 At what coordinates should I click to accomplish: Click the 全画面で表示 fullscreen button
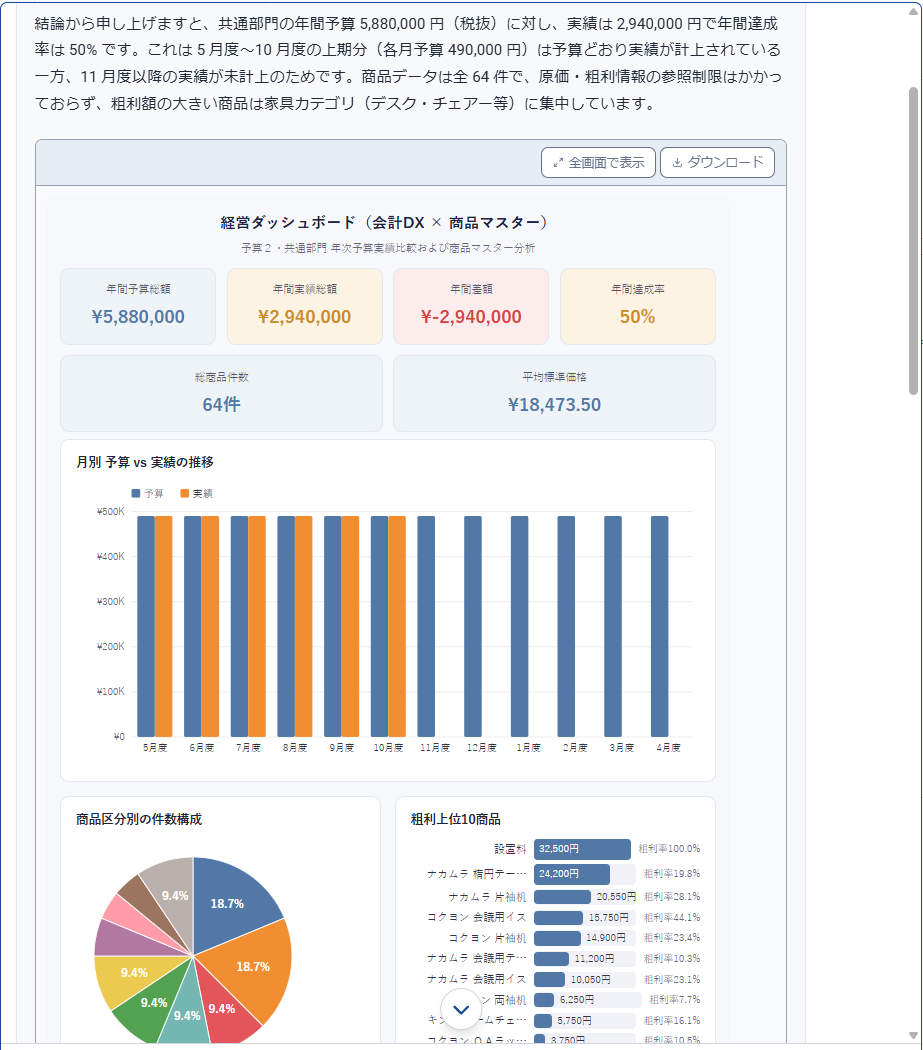pos(598,163)
